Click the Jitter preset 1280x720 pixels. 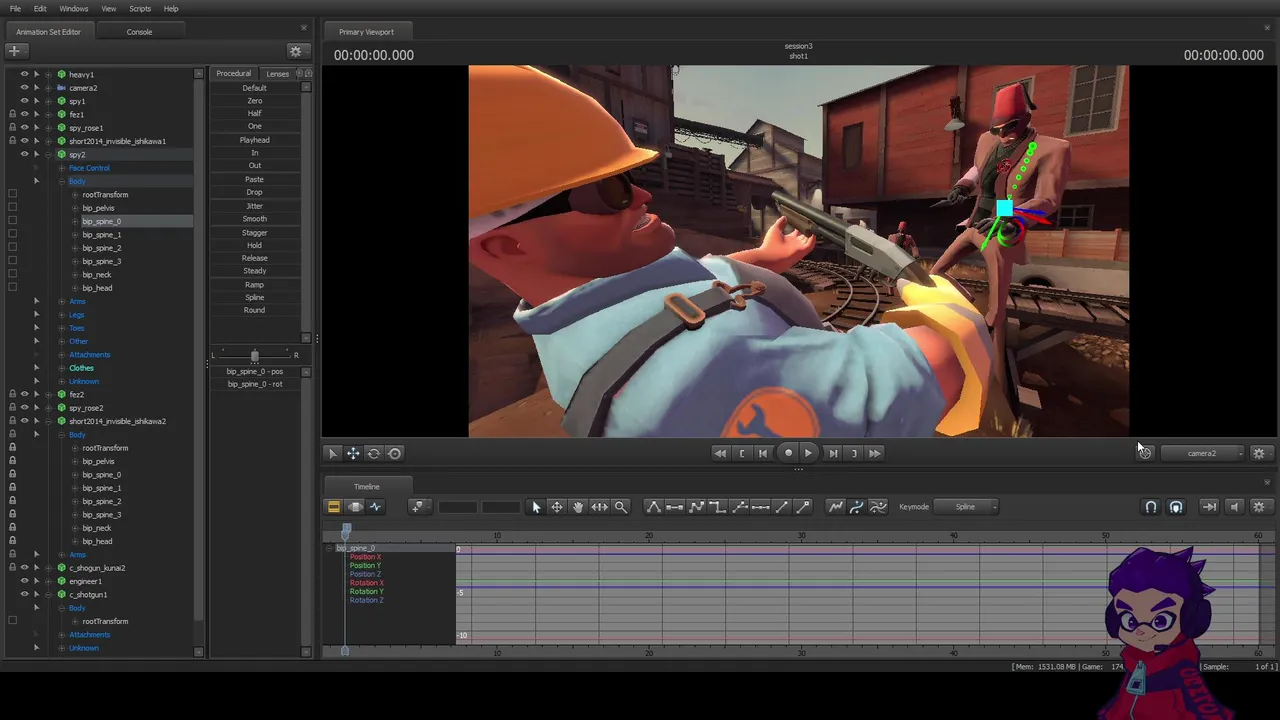(x=255, y=206)
